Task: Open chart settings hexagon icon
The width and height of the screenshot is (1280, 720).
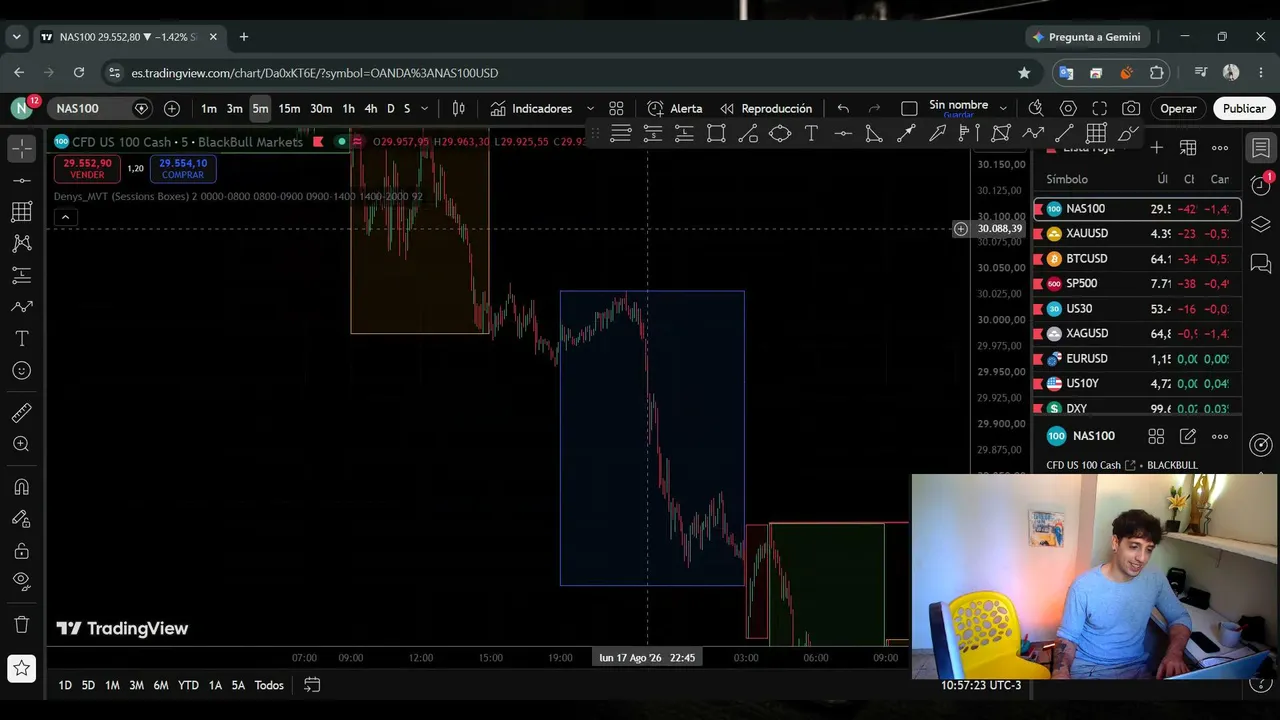Action: [1068, 108]
